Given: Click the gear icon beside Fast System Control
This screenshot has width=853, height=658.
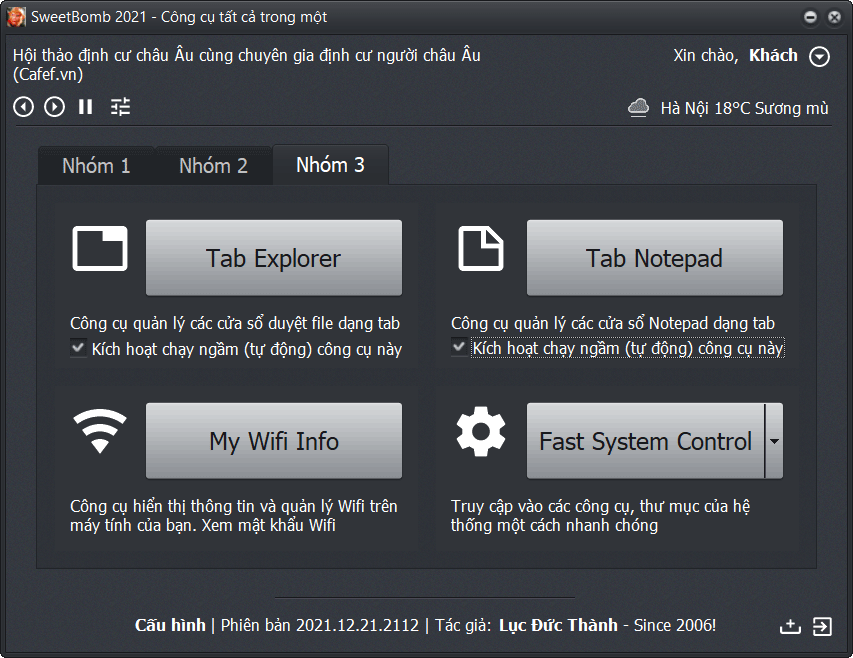Looking at the screenshot, I should point(481,431).
